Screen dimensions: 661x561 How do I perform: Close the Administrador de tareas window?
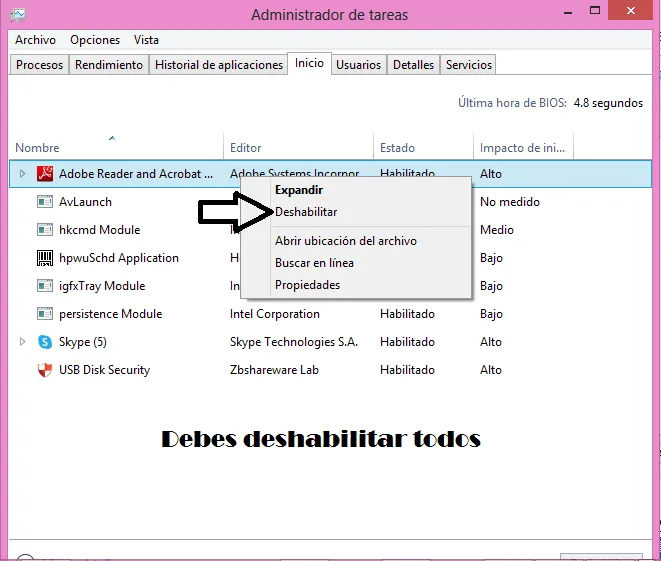tap(631, 10)
